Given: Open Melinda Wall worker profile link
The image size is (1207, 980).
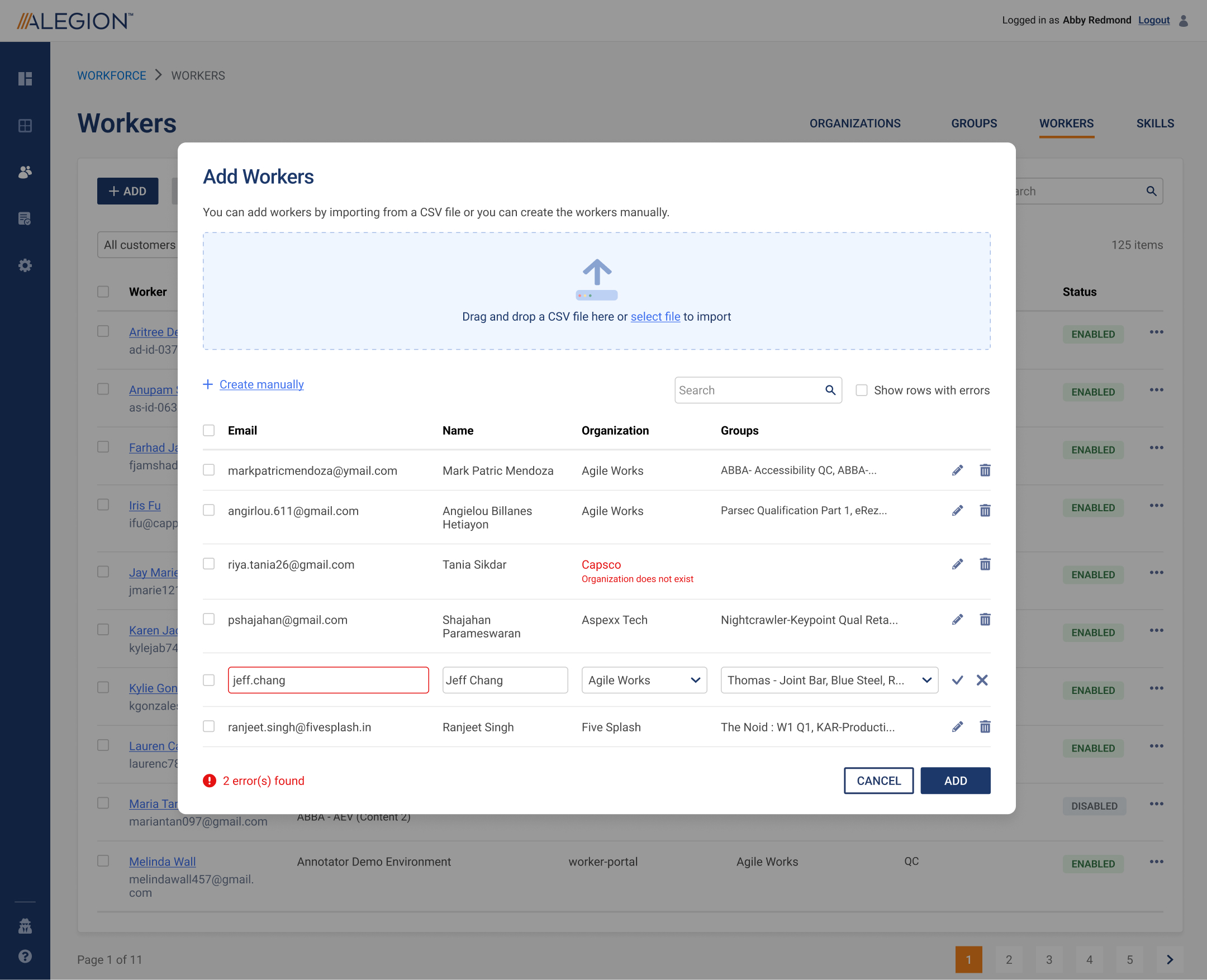Looking at the screenshot, I should click(163, 862).
